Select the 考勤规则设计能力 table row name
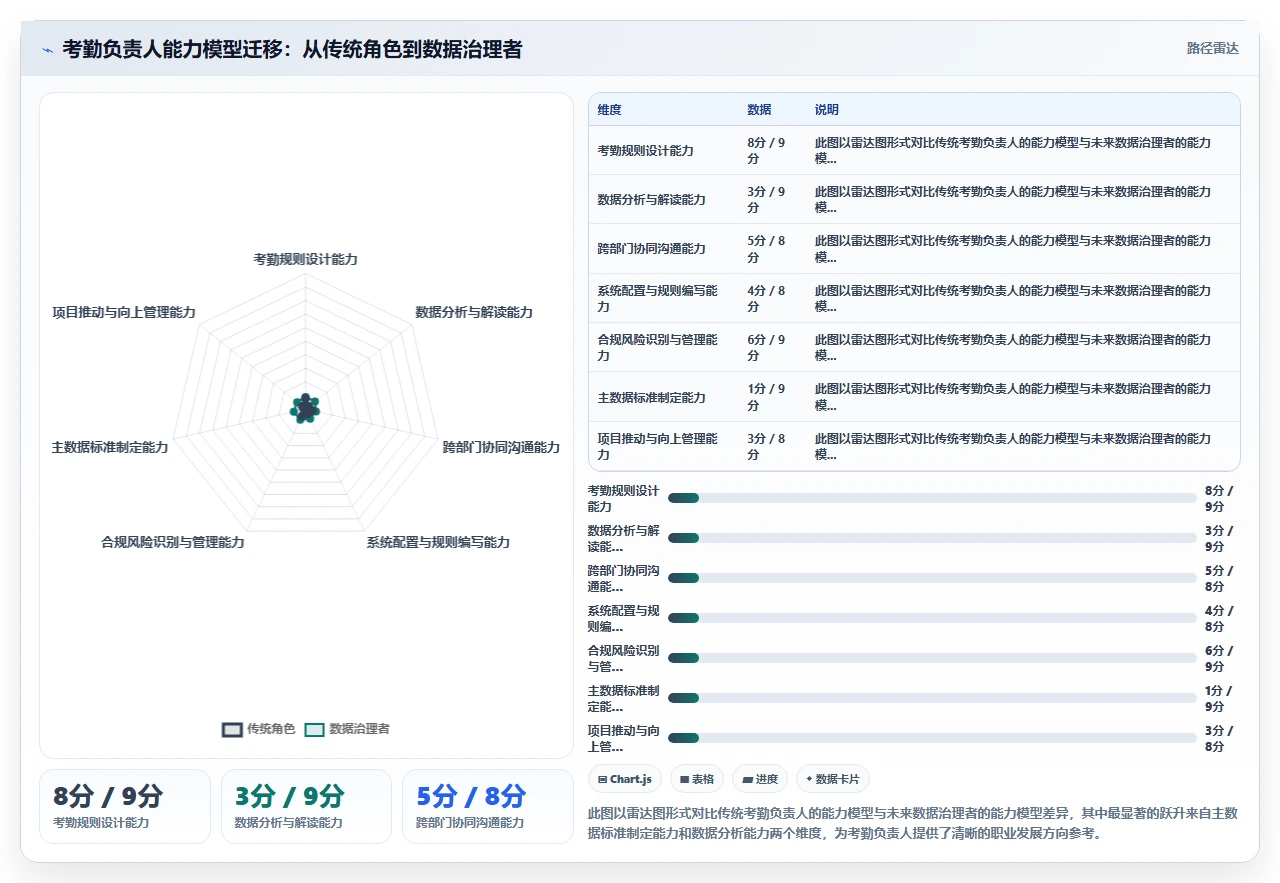The height and width of the screenshot is (883, 1280). [x=645, y=151]
